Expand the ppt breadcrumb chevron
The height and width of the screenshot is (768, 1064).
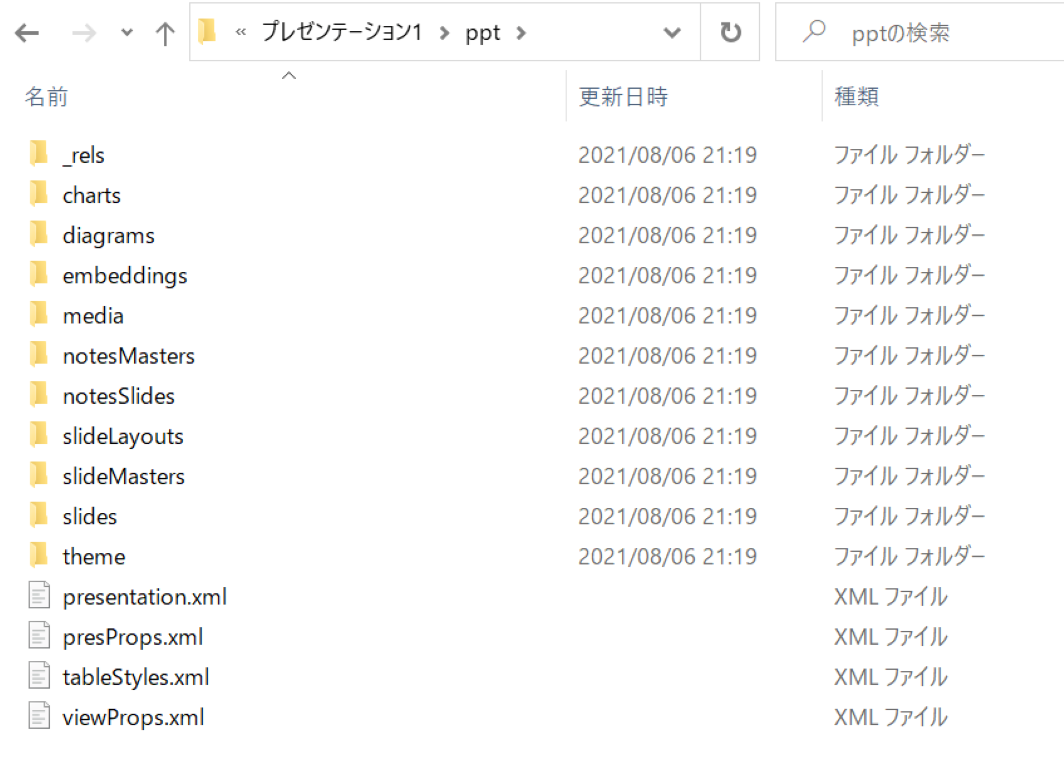click(x=519, y=31)
